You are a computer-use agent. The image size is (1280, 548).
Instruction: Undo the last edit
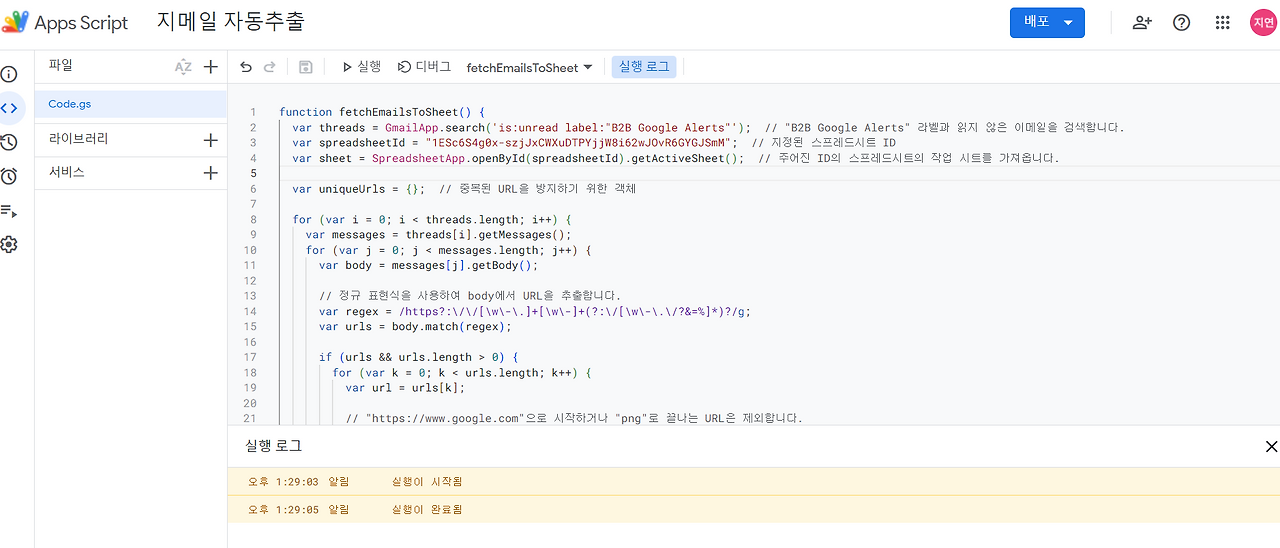pos(246,67)
